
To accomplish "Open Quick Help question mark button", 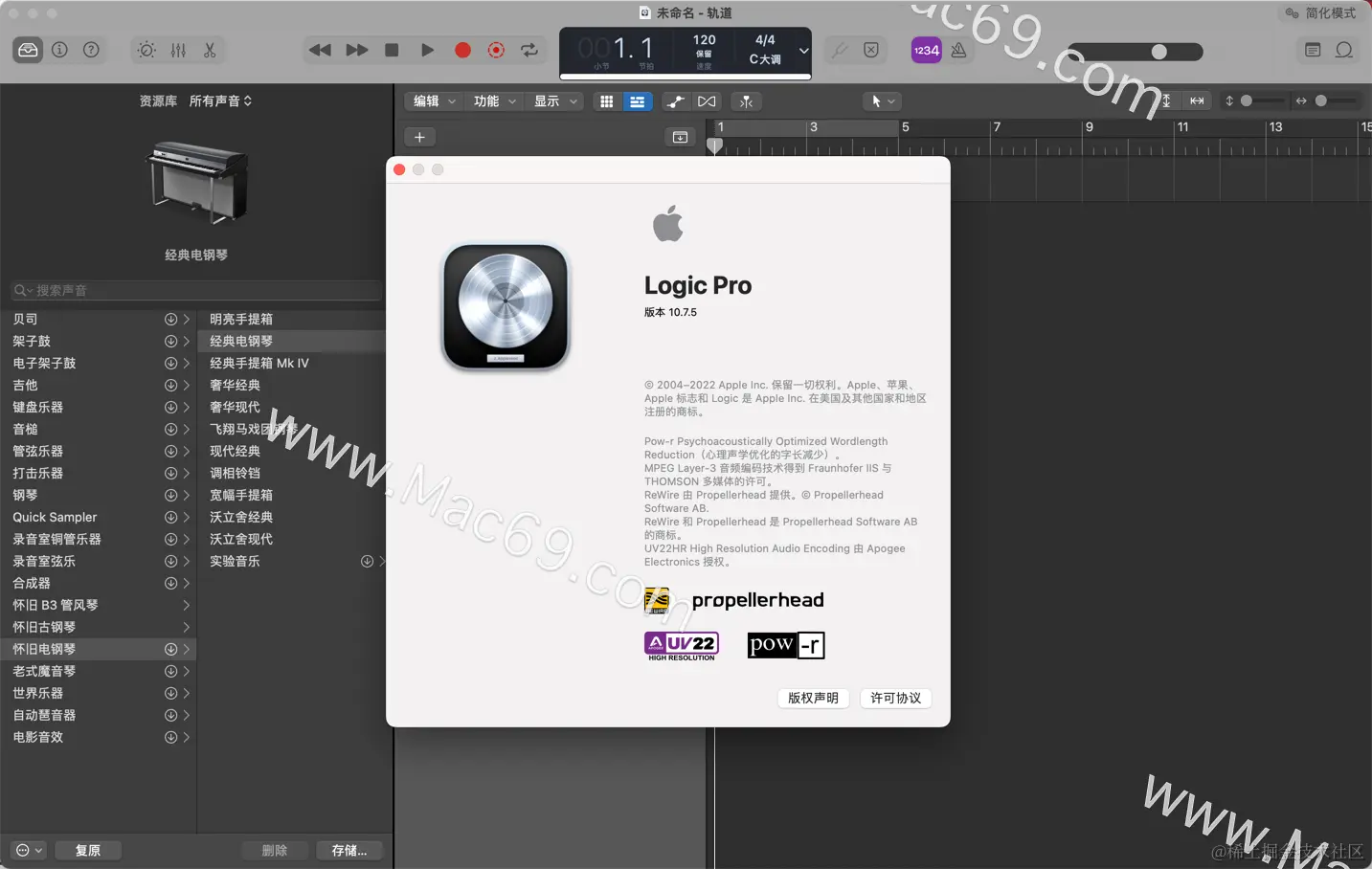I will point(91,50).
